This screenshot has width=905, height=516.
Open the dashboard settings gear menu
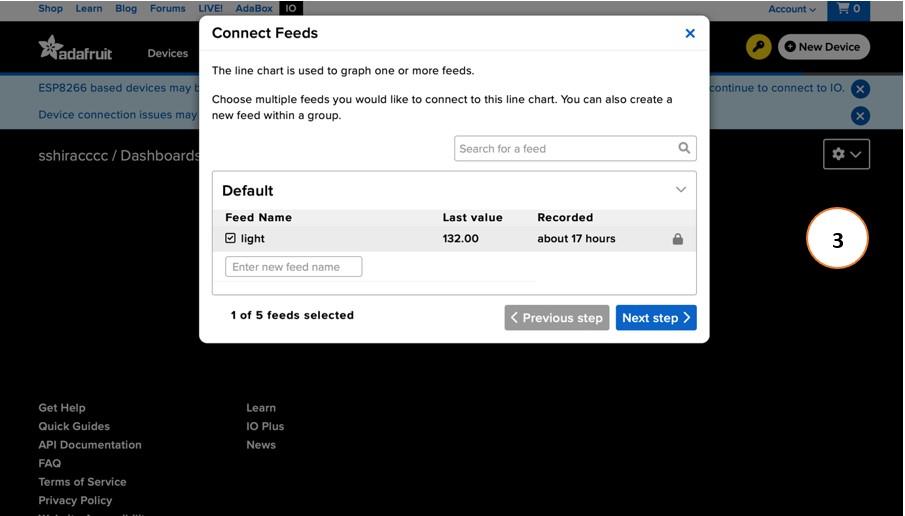point(846,154)
